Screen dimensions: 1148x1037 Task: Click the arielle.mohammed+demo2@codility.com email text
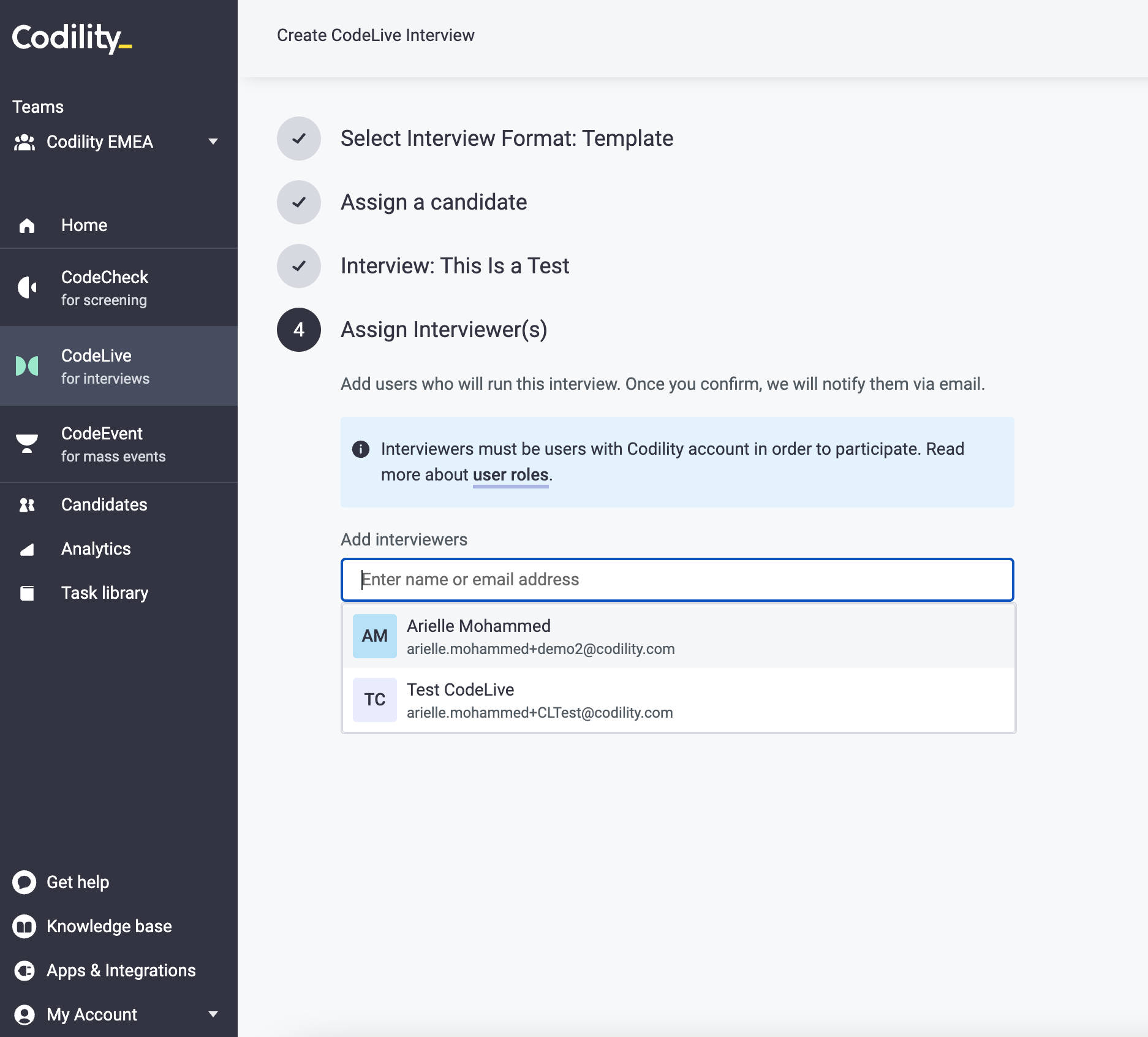tap(540, 649)
